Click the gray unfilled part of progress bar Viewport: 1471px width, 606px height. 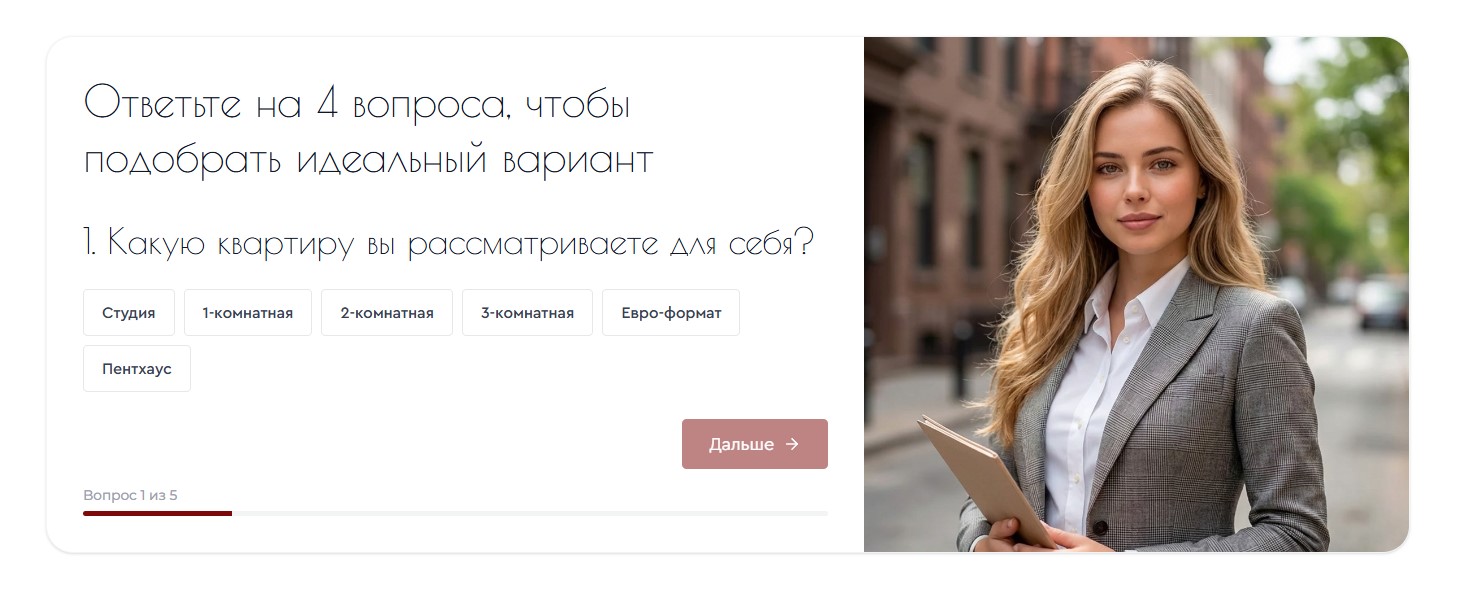click(530, 513)
